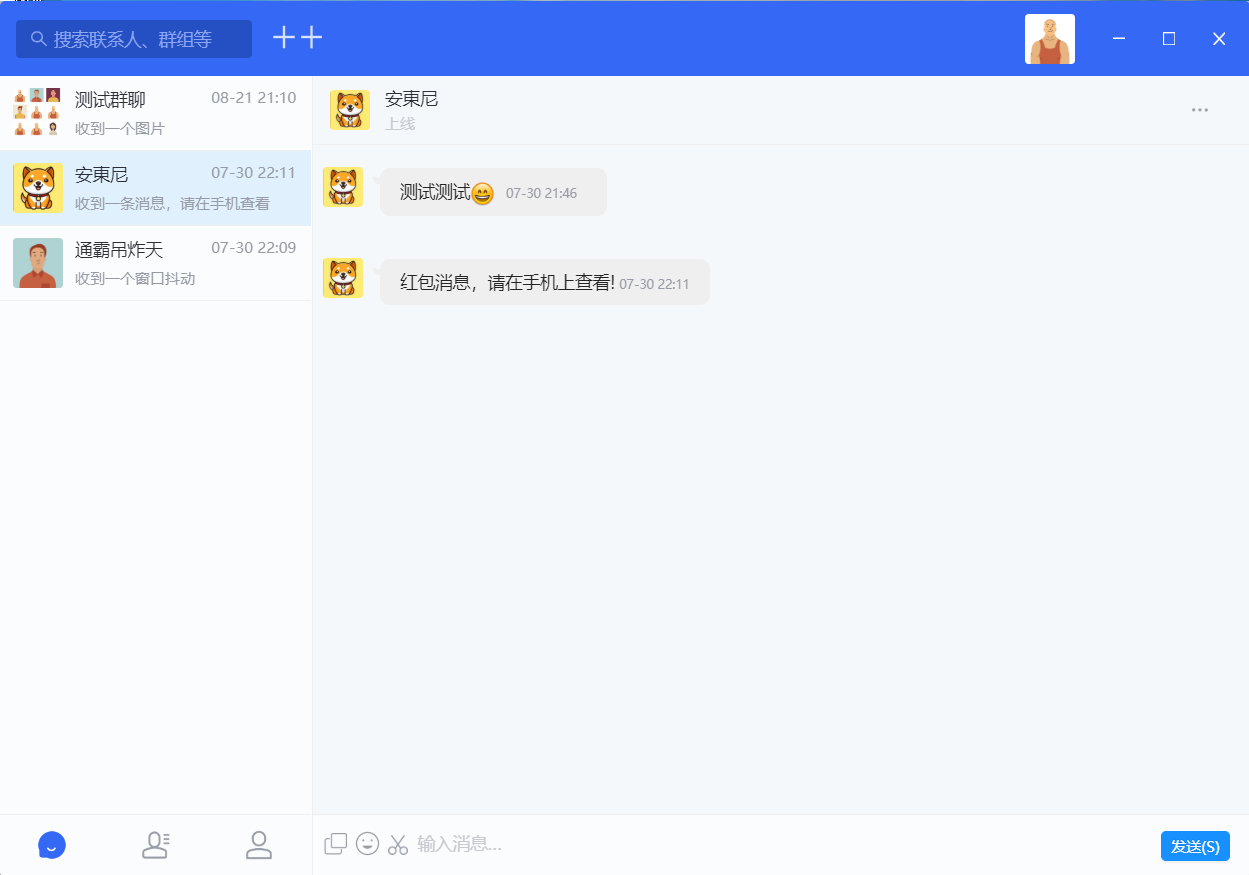Click 安東尼's name in chat header
Screen dimensions: 1249x875
tap(412, 99)
